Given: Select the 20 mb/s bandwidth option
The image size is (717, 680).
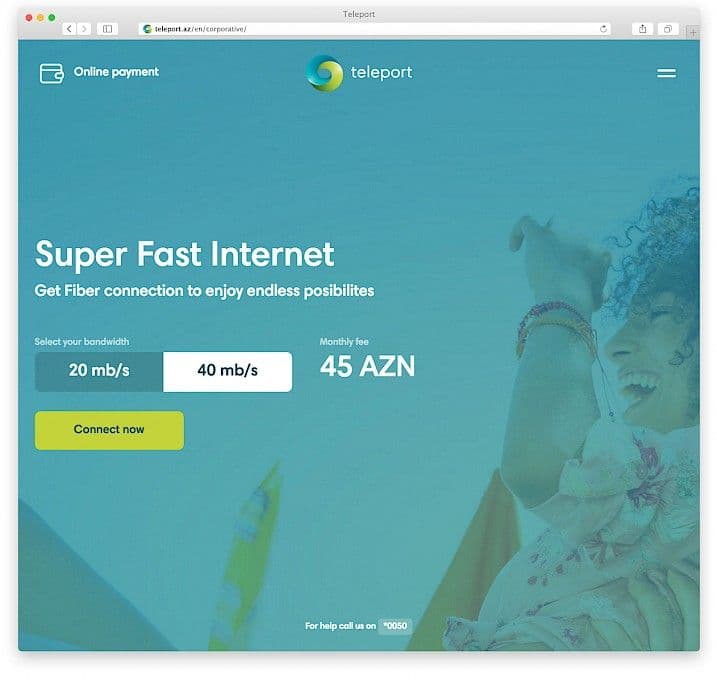Looking at the screenshot, I should [x=99, y=371].
